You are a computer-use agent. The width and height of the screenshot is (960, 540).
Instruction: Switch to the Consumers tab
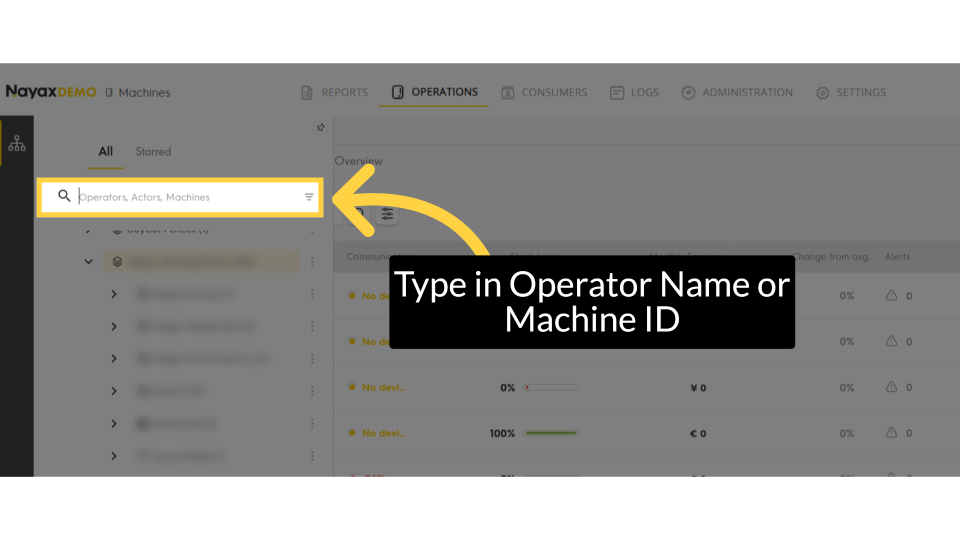[x=544, y=92]
